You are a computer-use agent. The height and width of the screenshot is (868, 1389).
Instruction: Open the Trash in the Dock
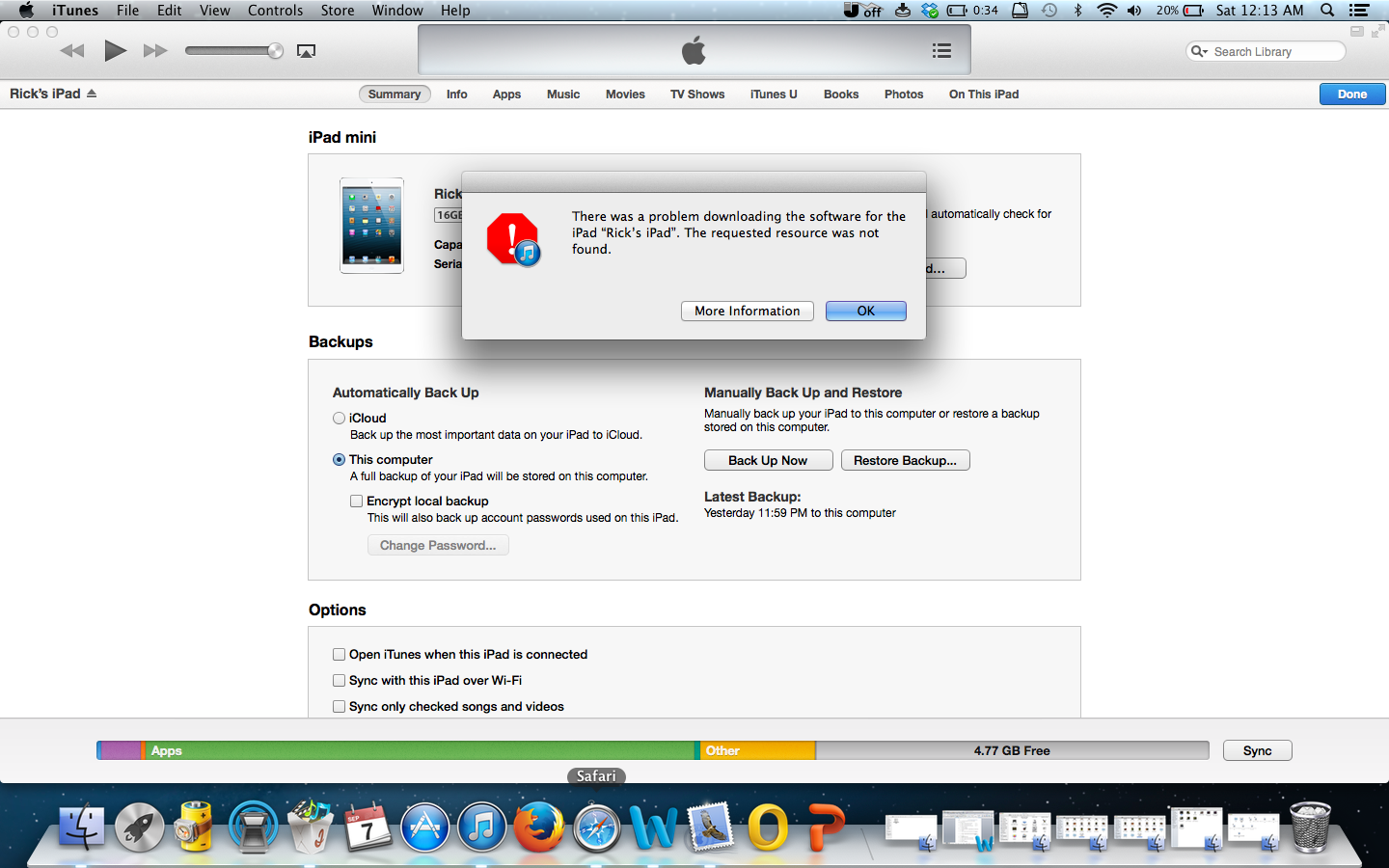coord(1310,827)
